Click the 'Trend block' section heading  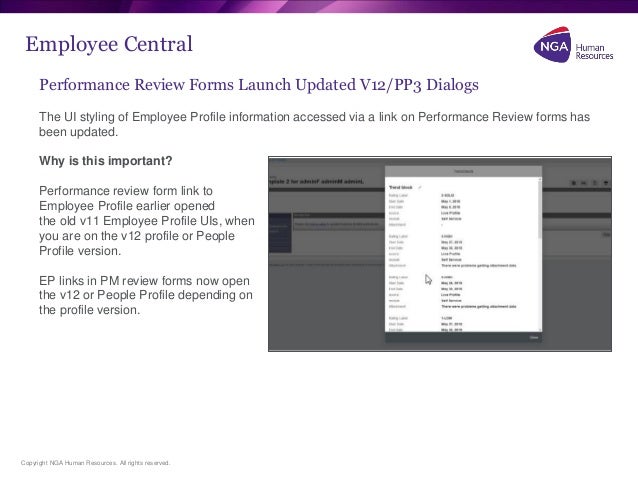pos(401,188)
